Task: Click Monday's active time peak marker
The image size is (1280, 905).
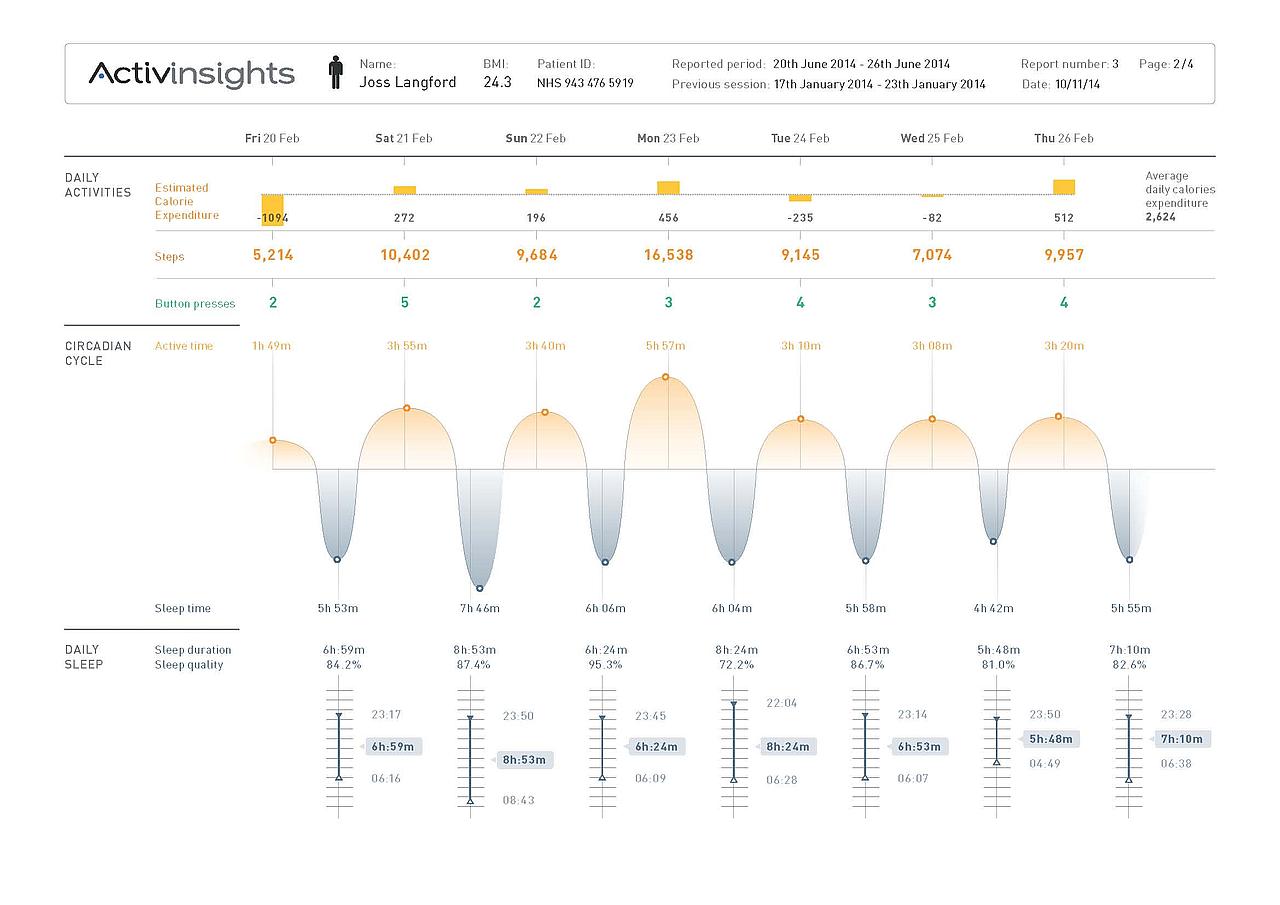Action: [666, 377]
